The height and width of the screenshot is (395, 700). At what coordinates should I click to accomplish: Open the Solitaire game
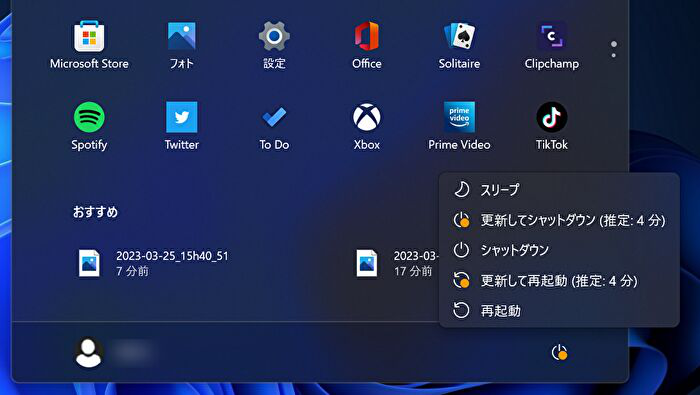459,45
